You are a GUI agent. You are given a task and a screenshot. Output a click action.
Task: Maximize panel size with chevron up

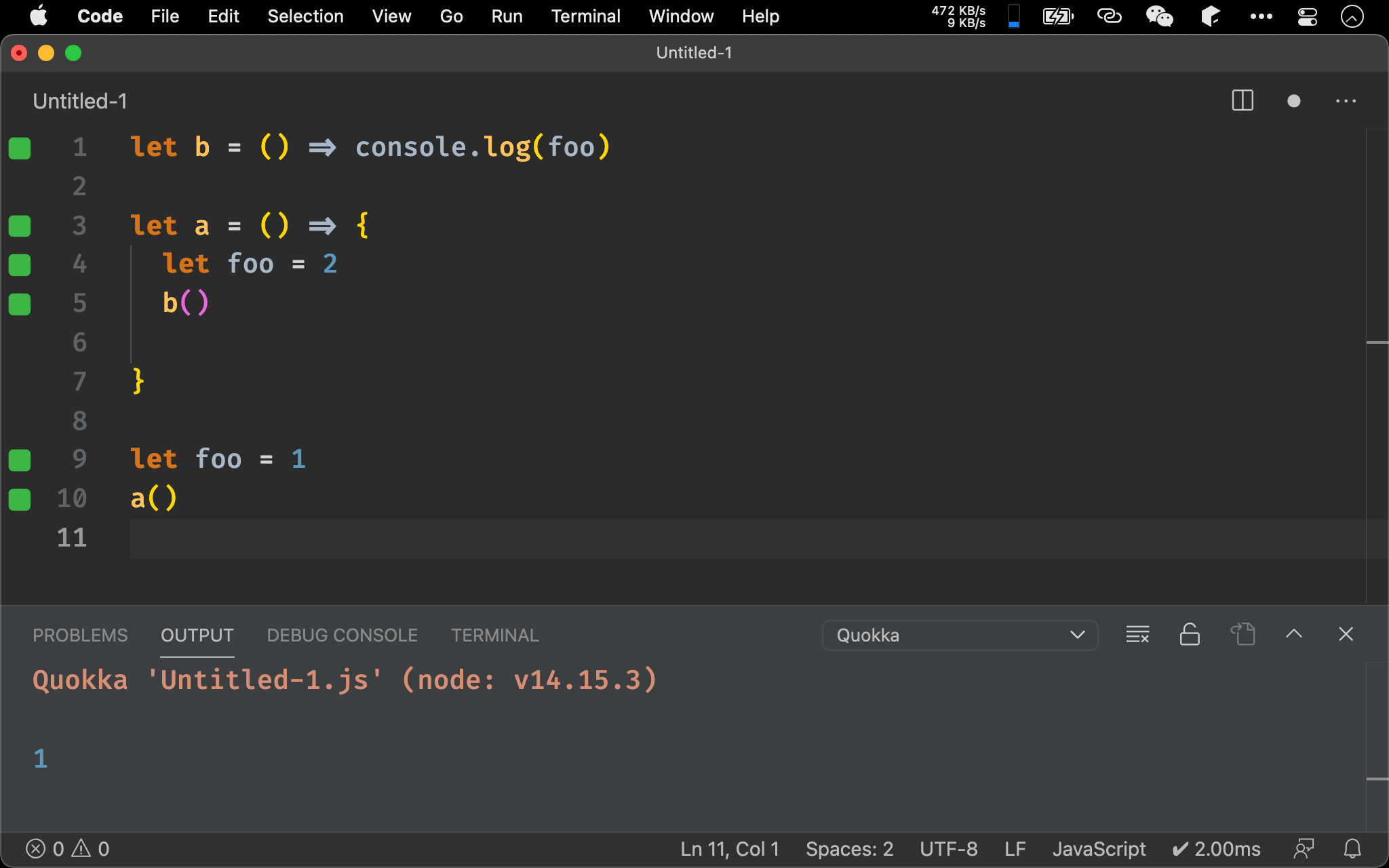1293,635
